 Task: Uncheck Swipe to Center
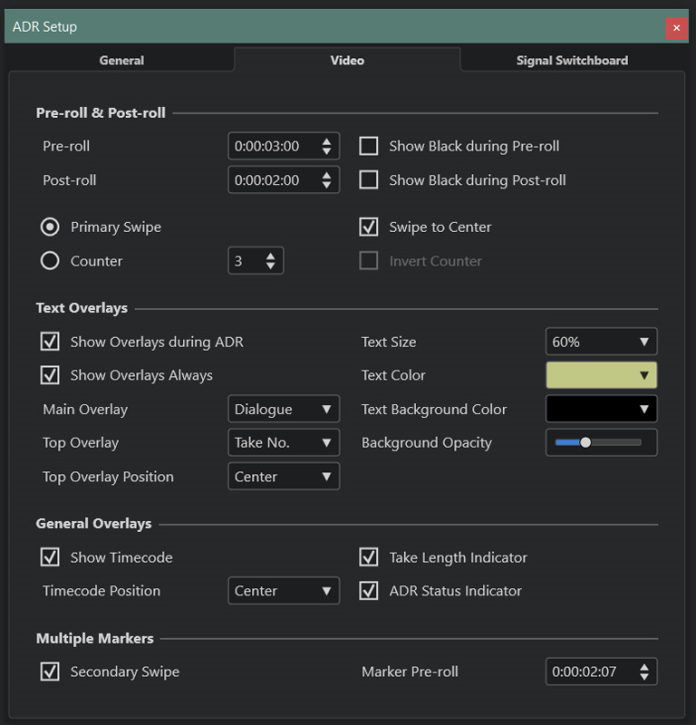pyautogui.click(x=369, y=227)
